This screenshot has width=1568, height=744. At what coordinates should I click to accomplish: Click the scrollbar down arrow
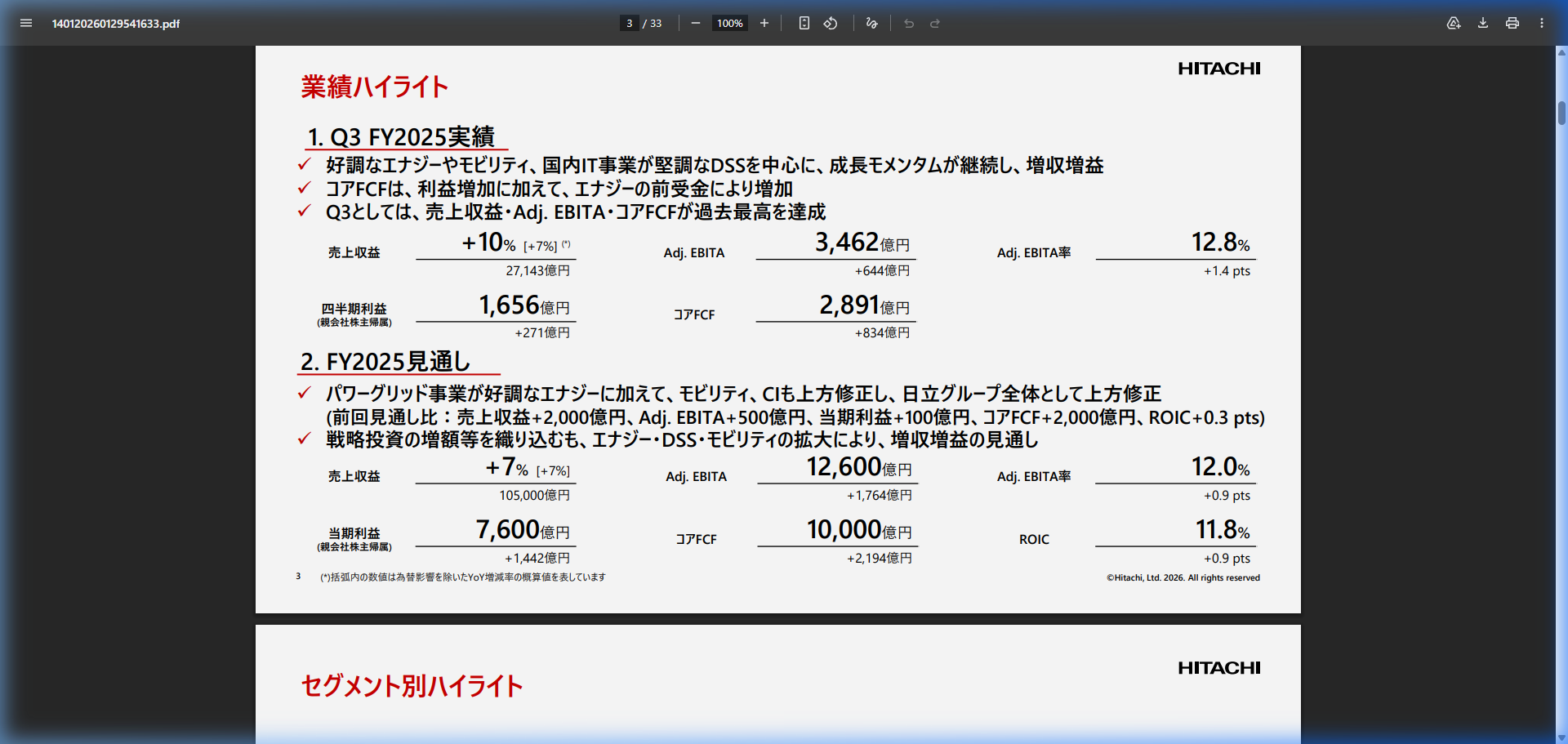(x=1561, y=737)
